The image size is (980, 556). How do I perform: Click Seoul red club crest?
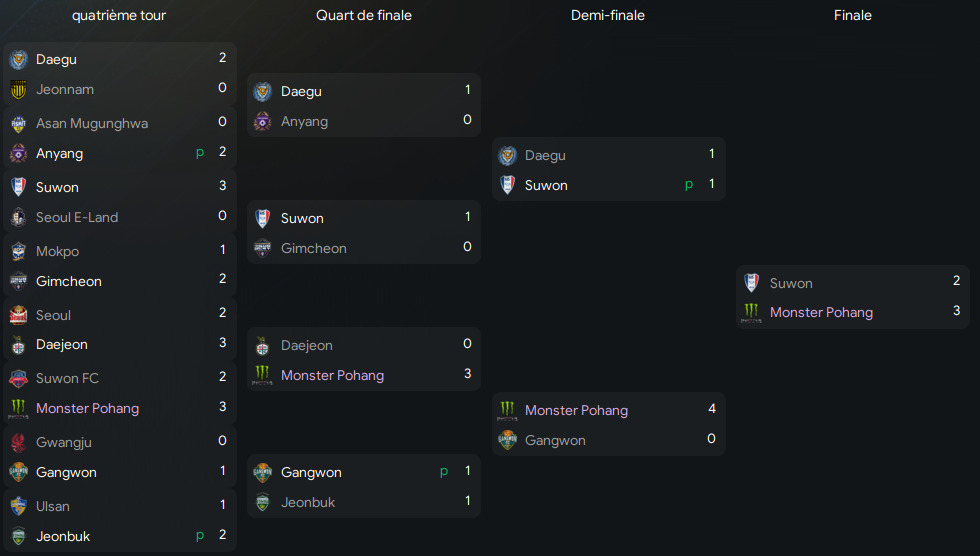pos(18,315)
